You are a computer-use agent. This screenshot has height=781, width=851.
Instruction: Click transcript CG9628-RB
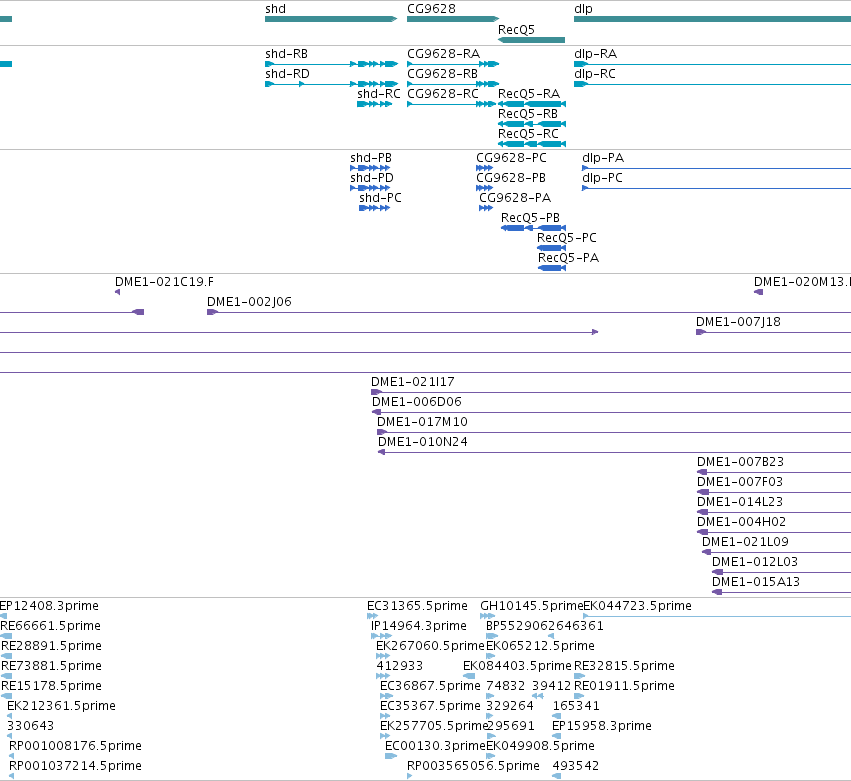[453, 84]
